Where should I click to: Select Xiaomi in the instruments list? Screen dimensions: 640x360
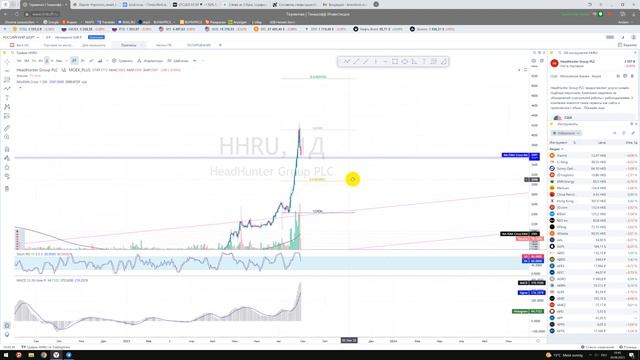coord(593,156)
